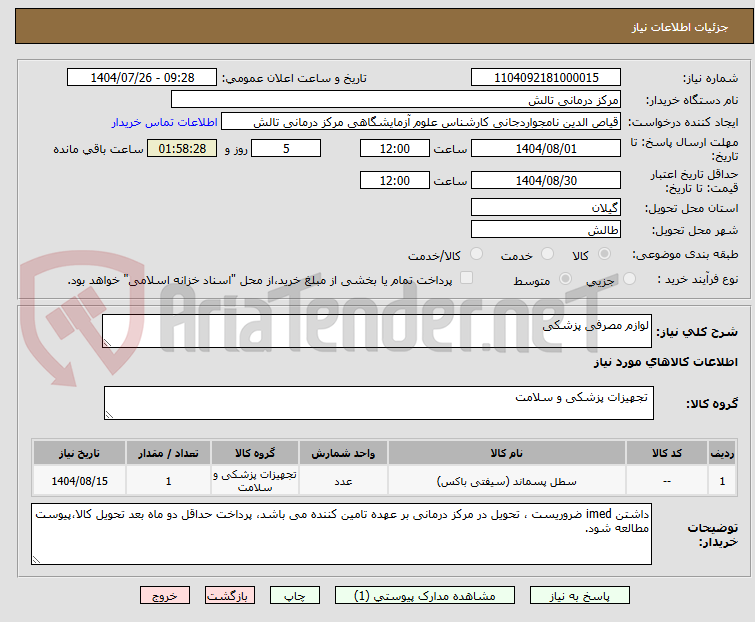
Task: Select the کالا radio button
Action: [x=604, y=254]
